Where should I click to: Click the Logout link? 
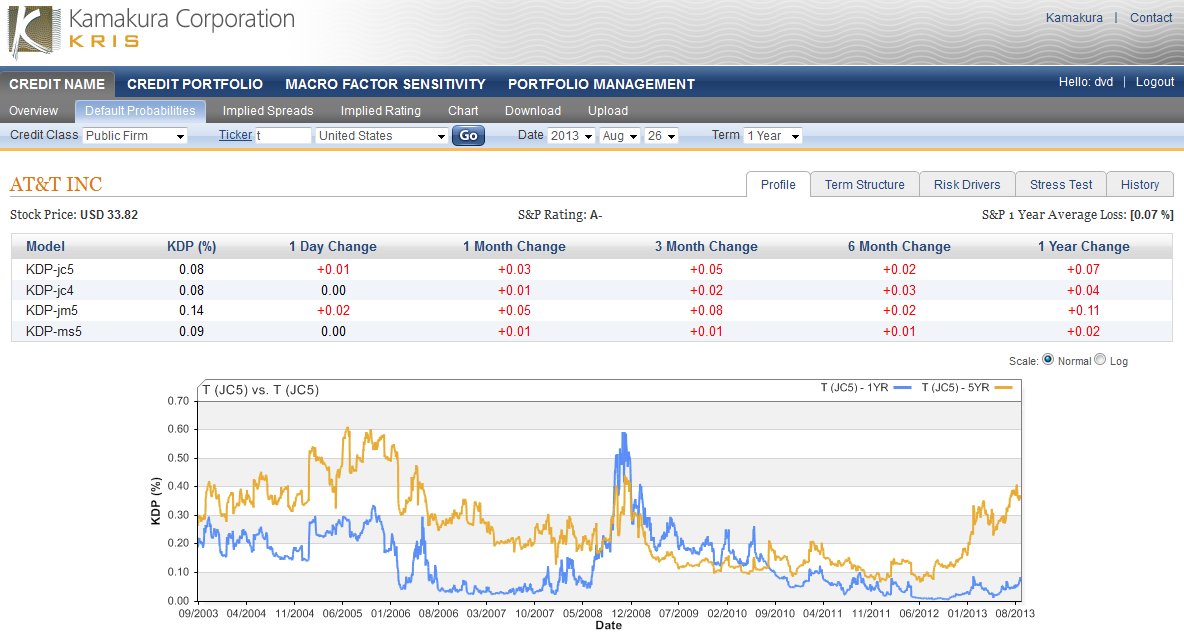click(x=1155, y=82)
